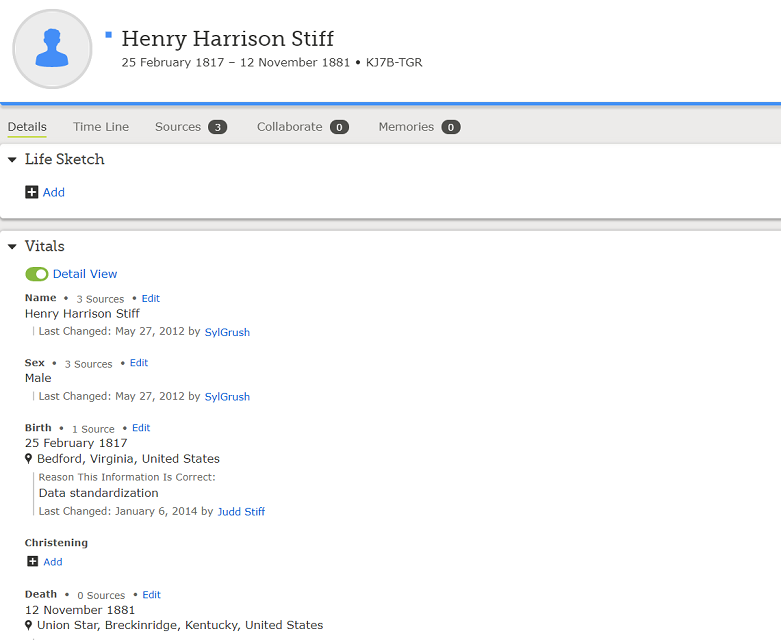This screenshot has width=781, height=640.
Task: Click the map pin beside Bedford, Virginia
Action: [x=29, y=459]
